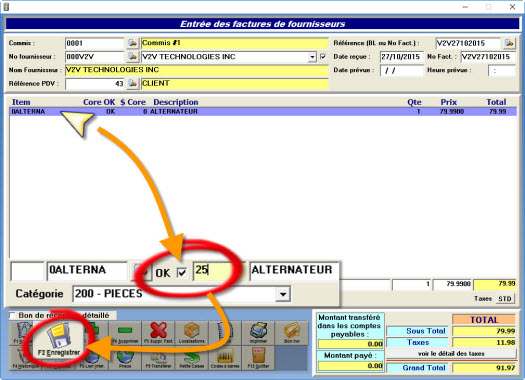Save with the F2 Enregistrer button
525x380 pixels.
59,339
